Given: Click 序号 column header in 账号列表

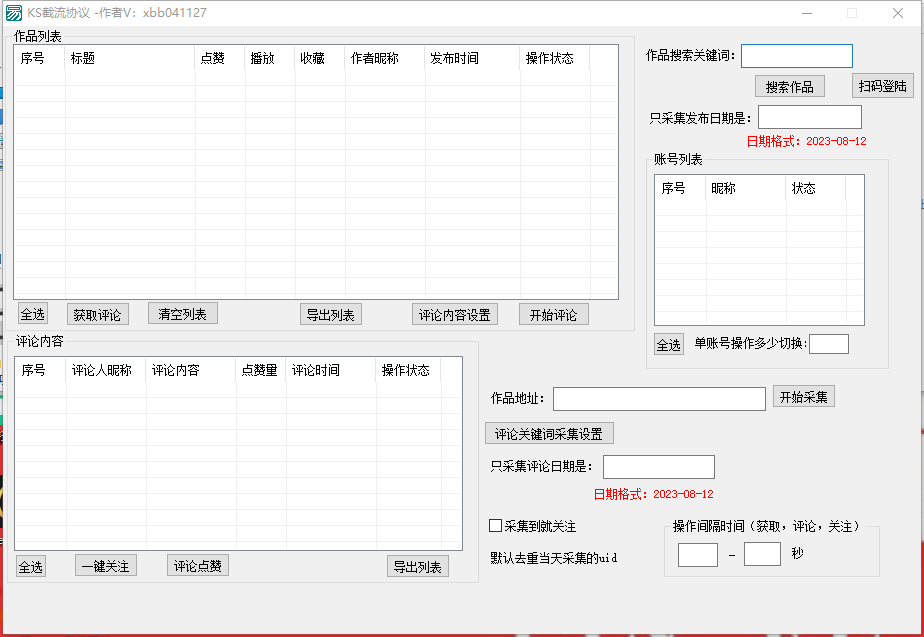Looking at the screenshot, I should pos(681,188).
